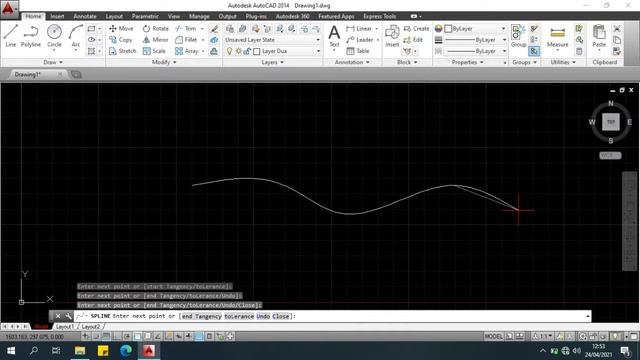Select the Line drawing tool

coord(11,36)
